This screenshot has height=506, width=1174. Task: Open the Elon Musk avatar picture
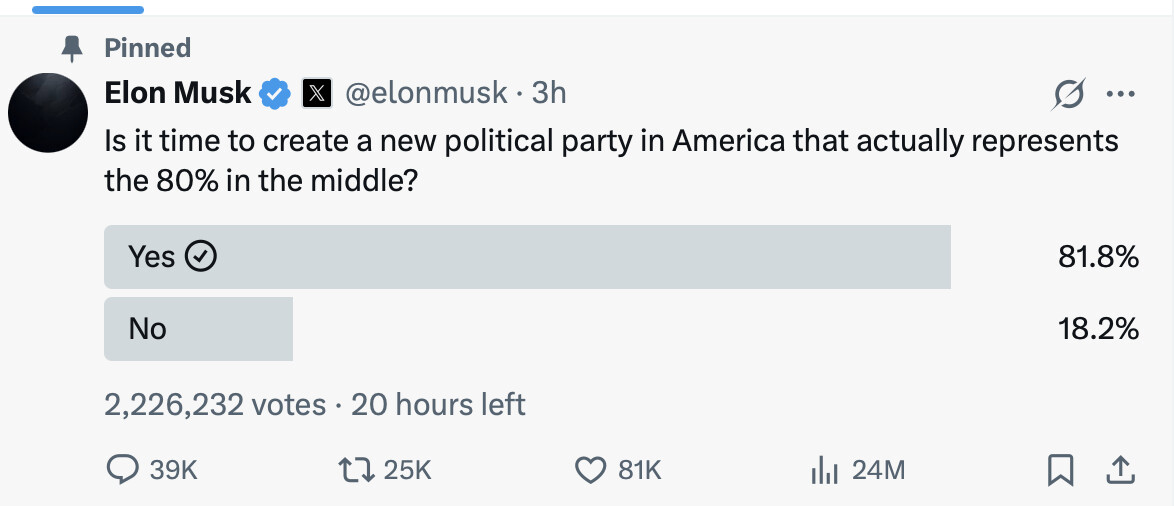pos(48,113)
